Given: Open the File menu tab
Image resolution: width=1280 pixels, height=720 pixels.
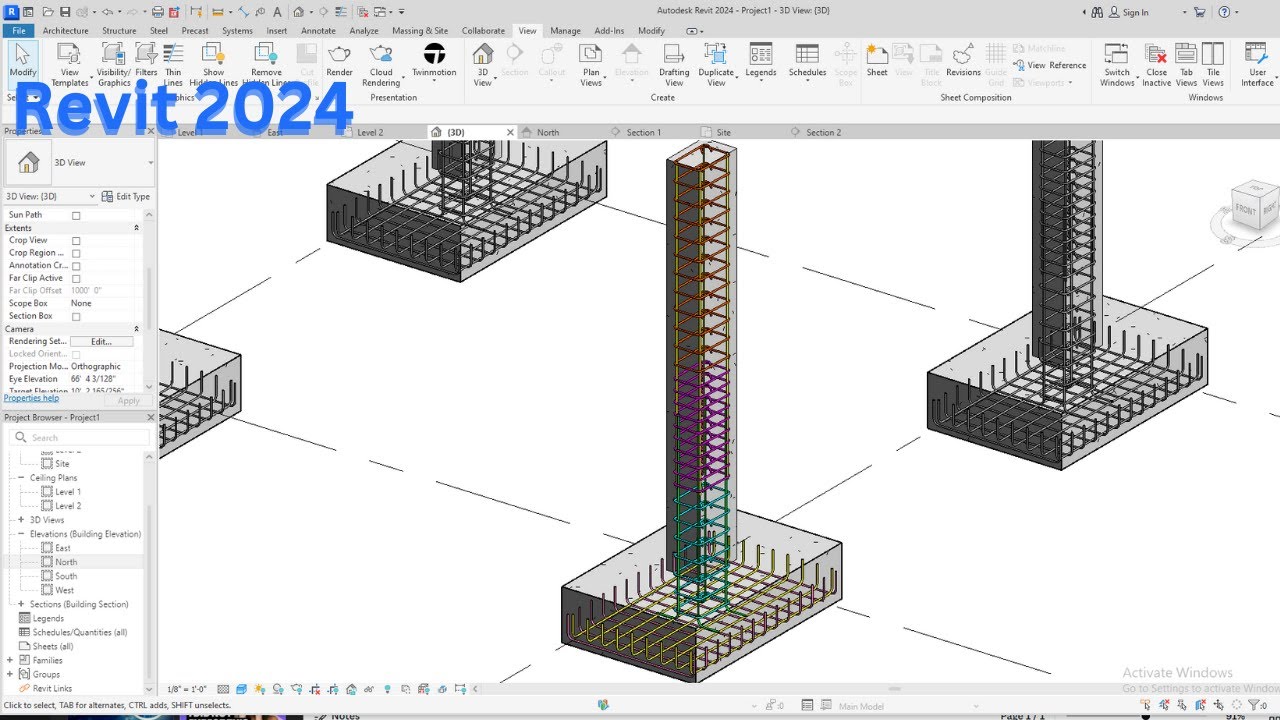Looking at the screenshot, I should (x=19, y=30).
